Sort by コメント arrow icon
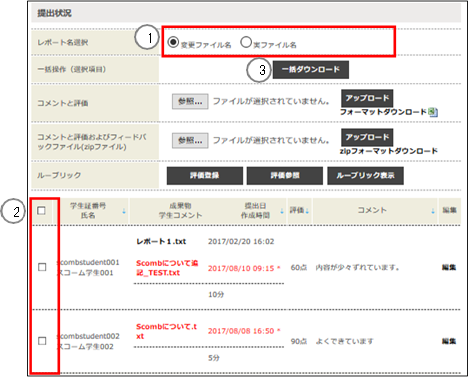 coord(433,211)
